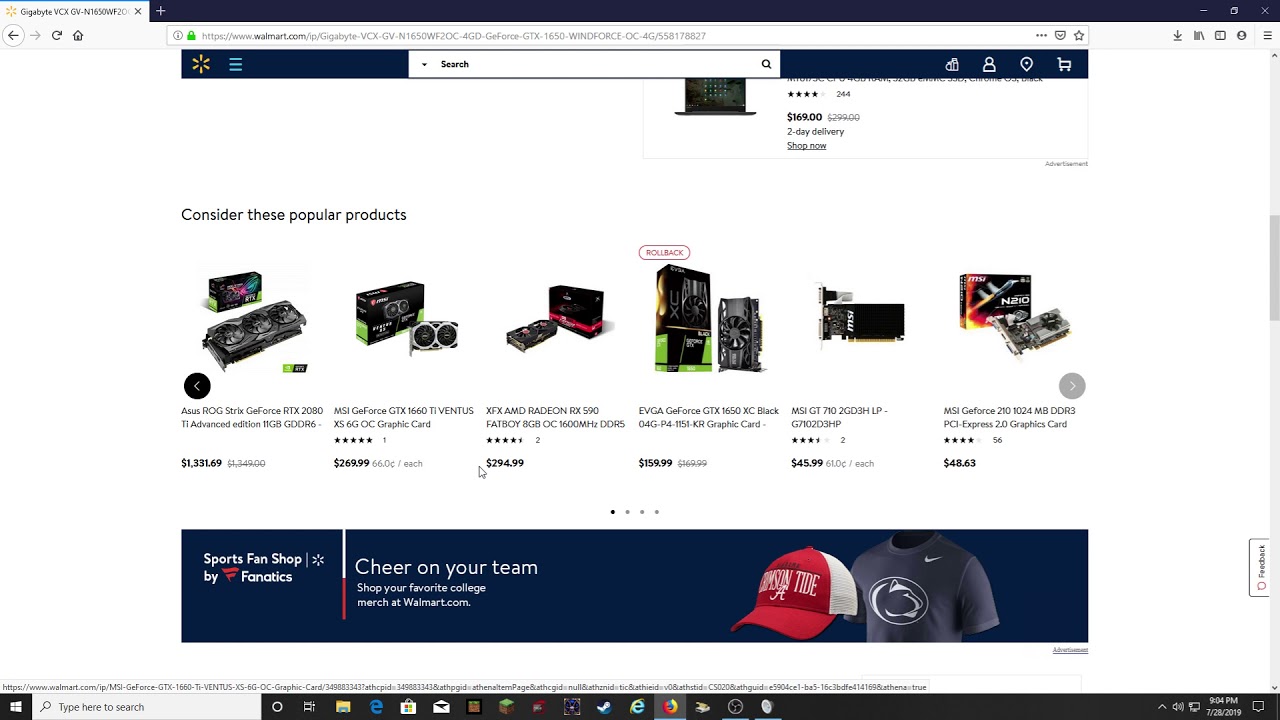
Task: Select the second carousel page dot
Action: pos(627,512)
